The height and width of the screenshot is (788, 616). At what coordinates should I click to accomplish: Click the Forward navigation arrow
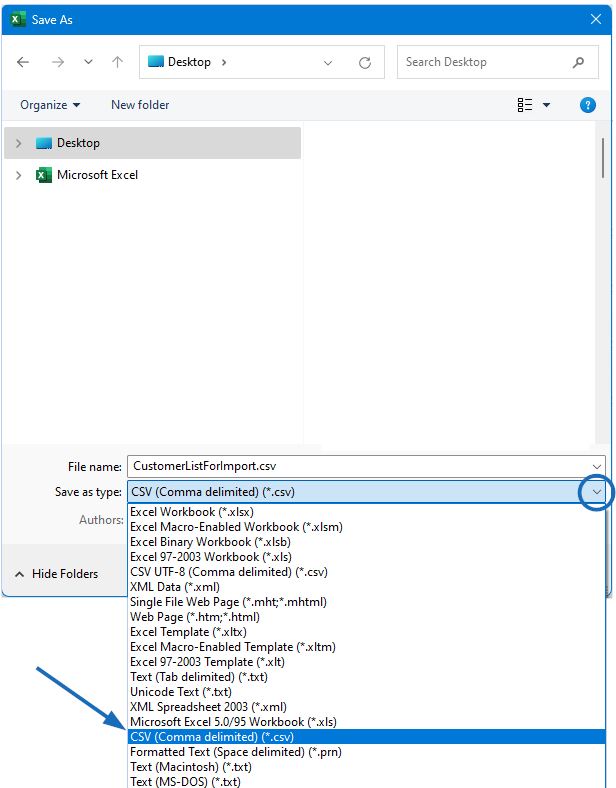click(x=58, y=62)
